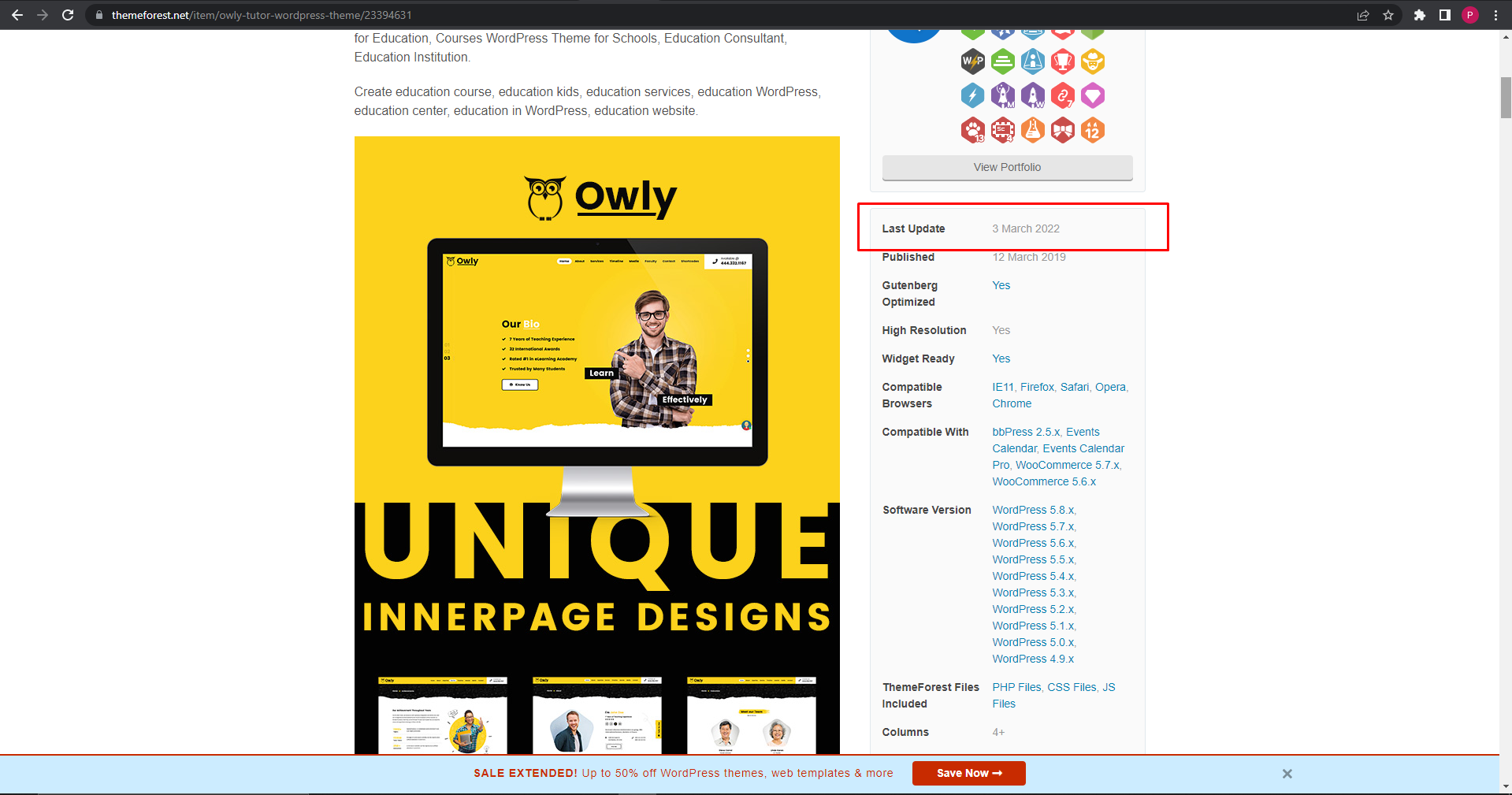
Task: Reload the current page
Action: coord(68,15)
